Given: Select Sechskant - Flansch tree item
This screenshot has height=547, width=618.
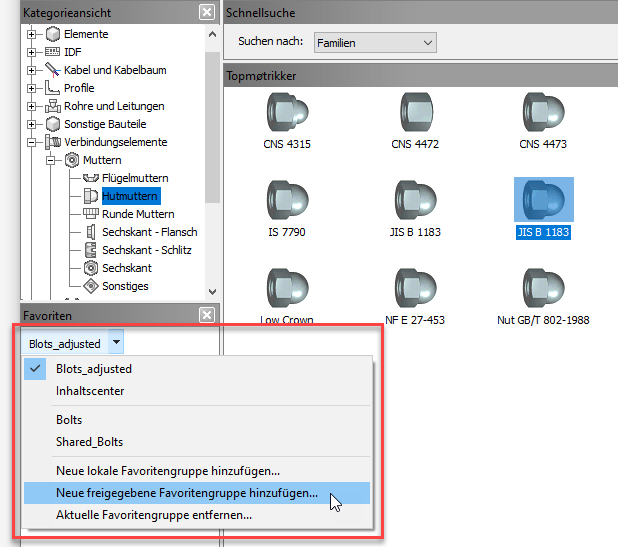Looking at the screenshot, I should click(x=150, y=232).
